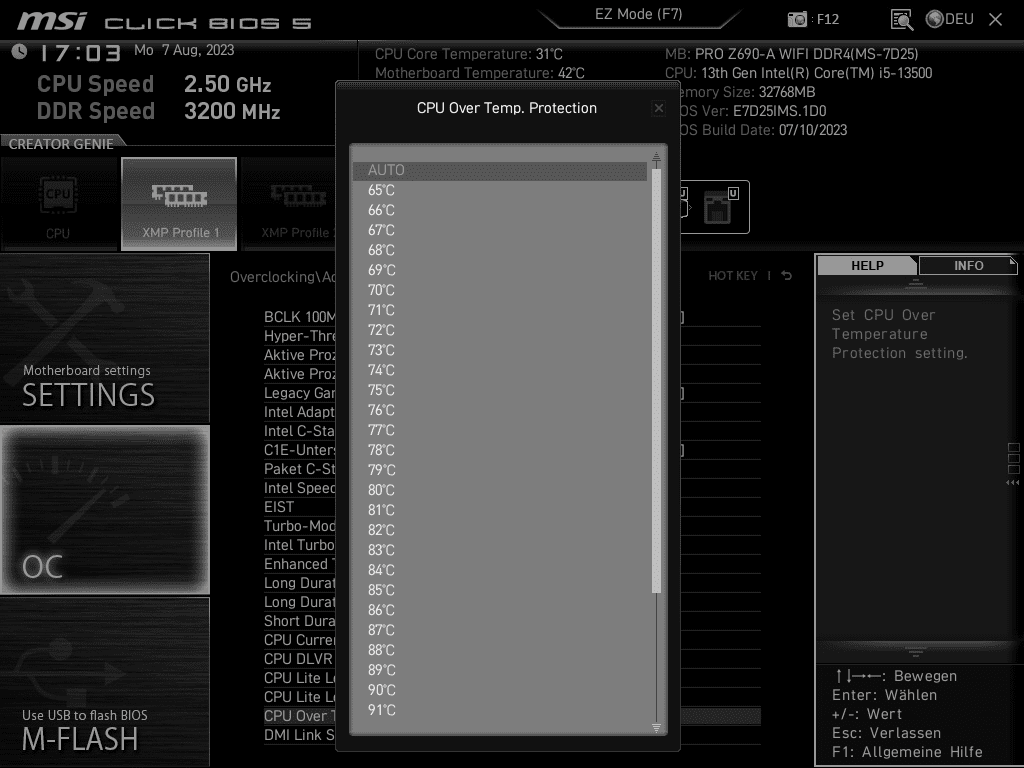Go back using the hotkey return arrow
This screenshot has height=768, width=1024.
click(786, 276)
